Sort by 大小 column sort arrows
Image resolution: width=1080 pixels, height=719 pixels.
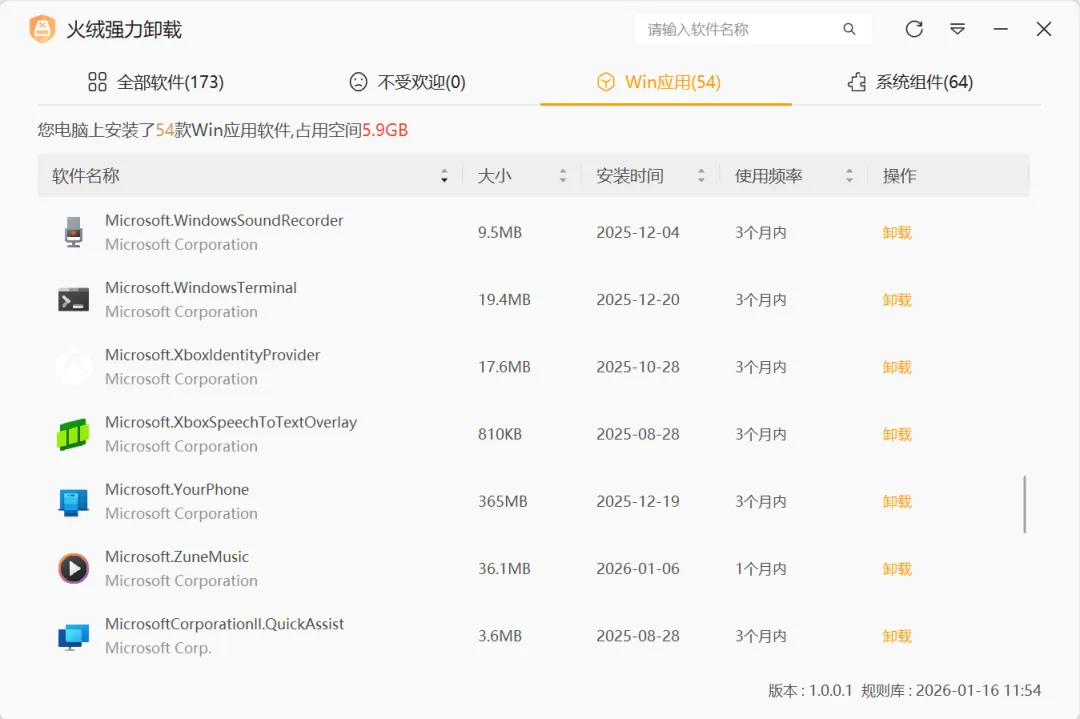(x=563, y=176)
